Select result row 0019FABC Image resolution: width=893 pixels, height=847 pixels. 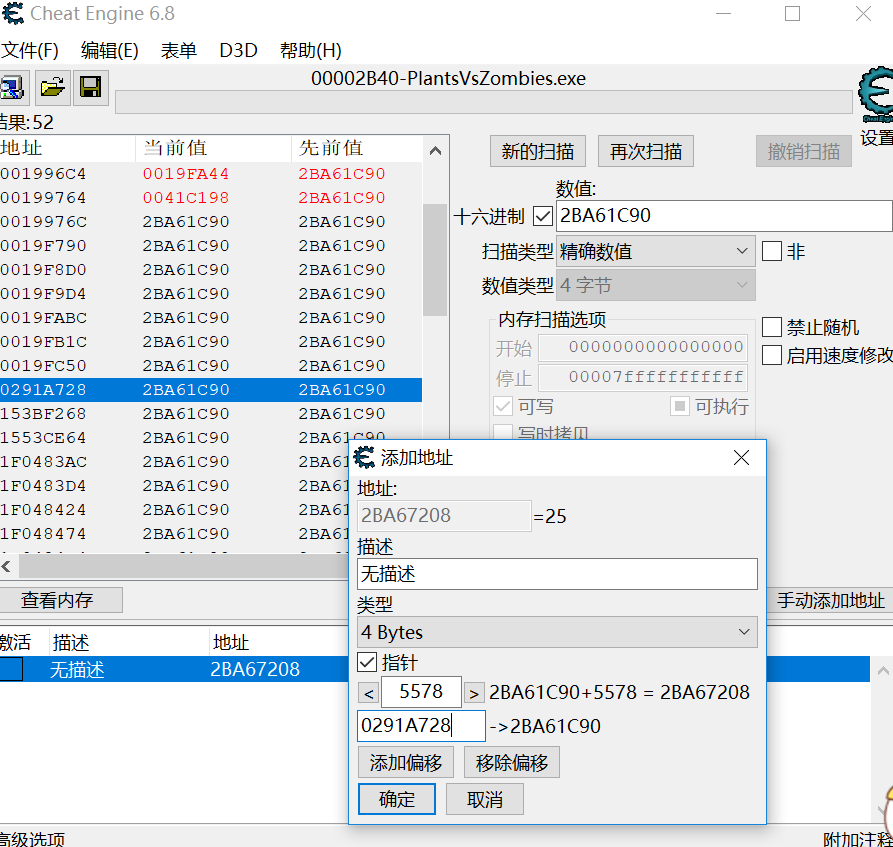point(211,317)
